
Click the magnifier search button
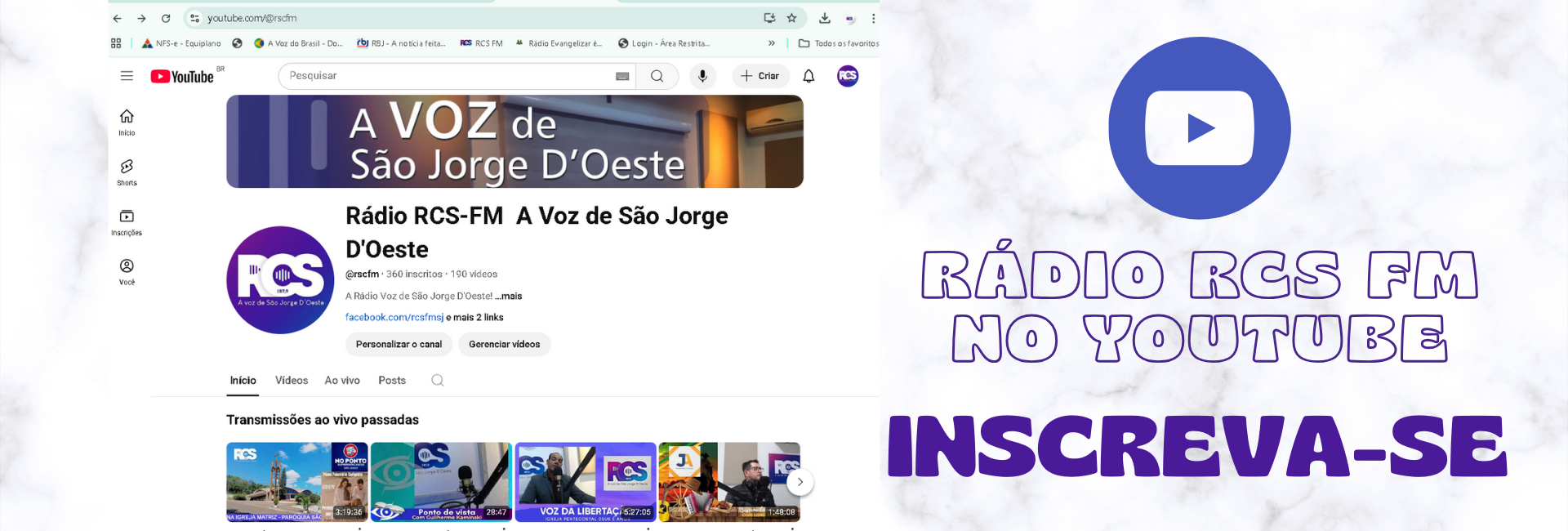[x=657, y=76]
